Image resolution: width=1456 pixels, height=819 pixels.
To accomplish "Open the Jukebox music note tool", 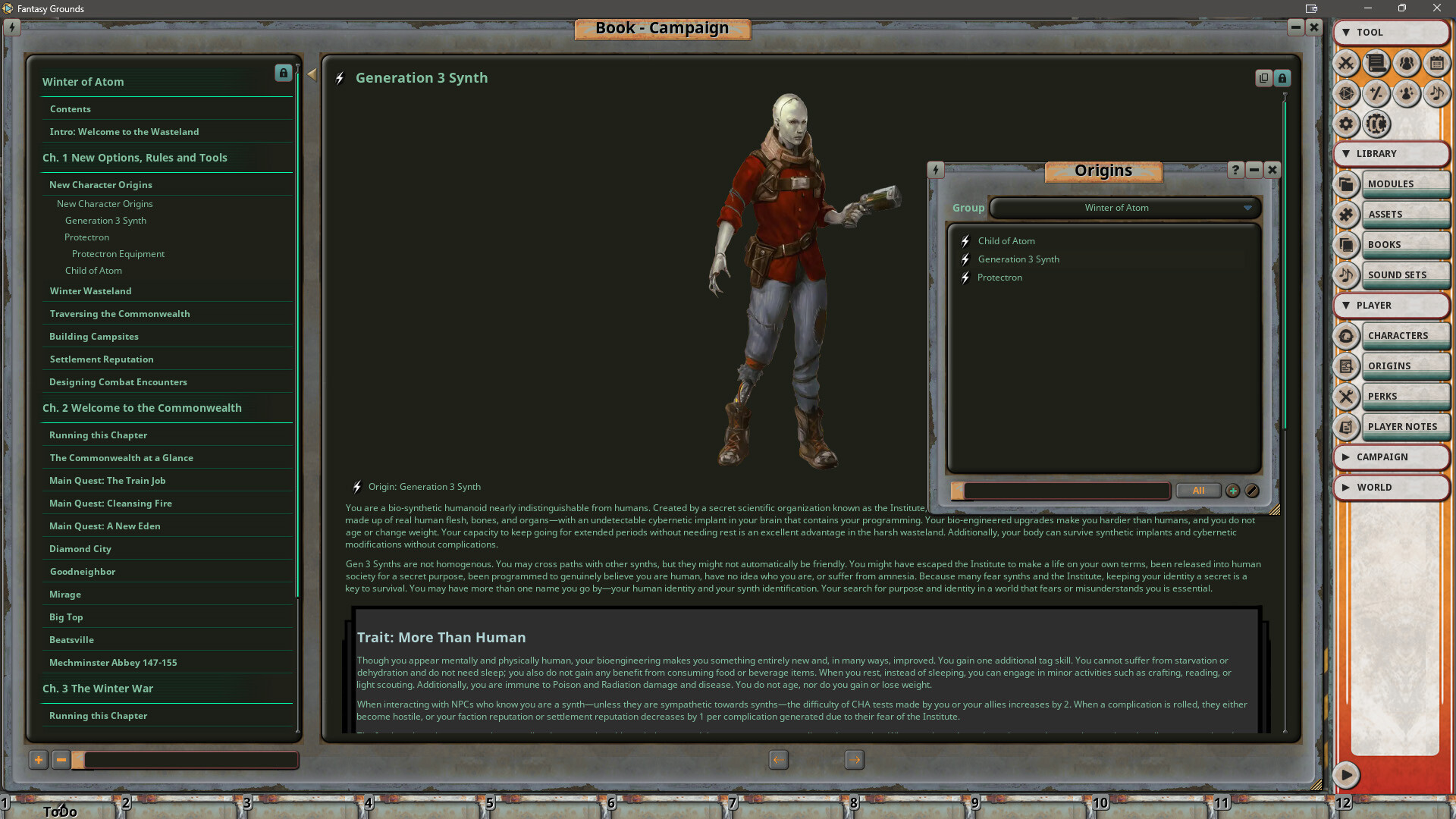I will [1436, 94].
